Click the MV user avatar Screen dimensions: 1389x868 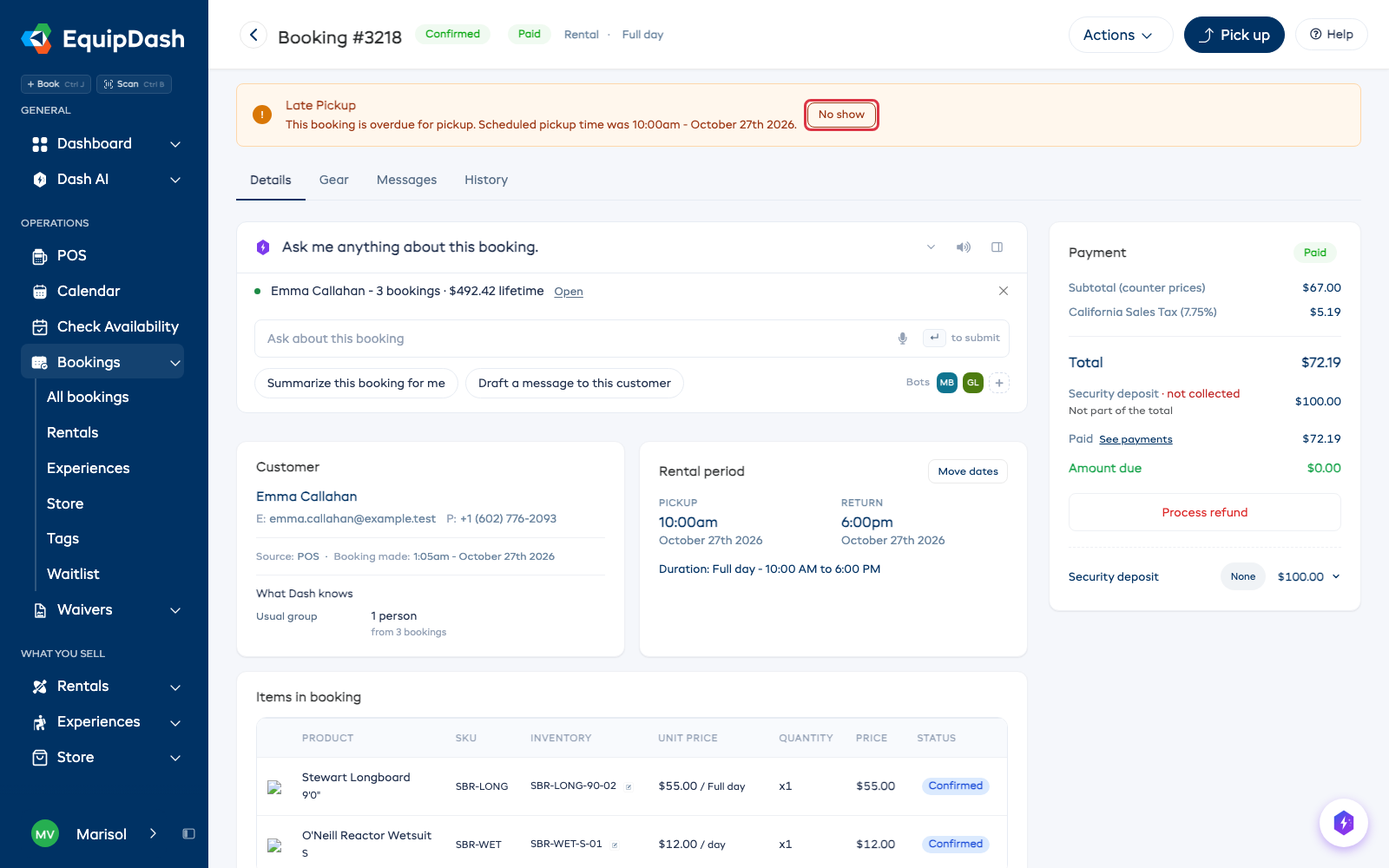[45, 834]
